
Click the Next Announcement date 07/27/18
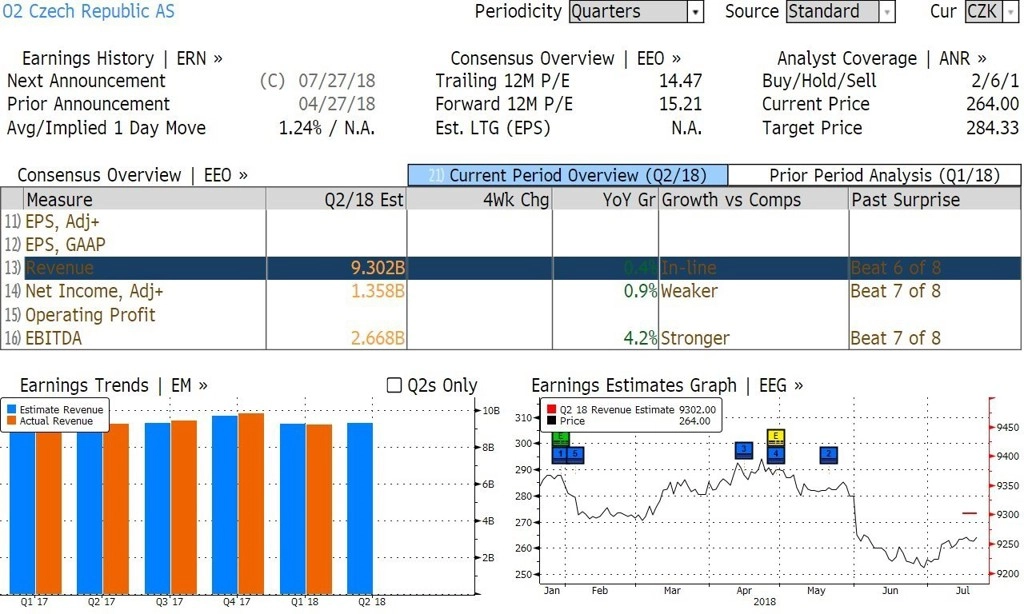tap(336, 80)
